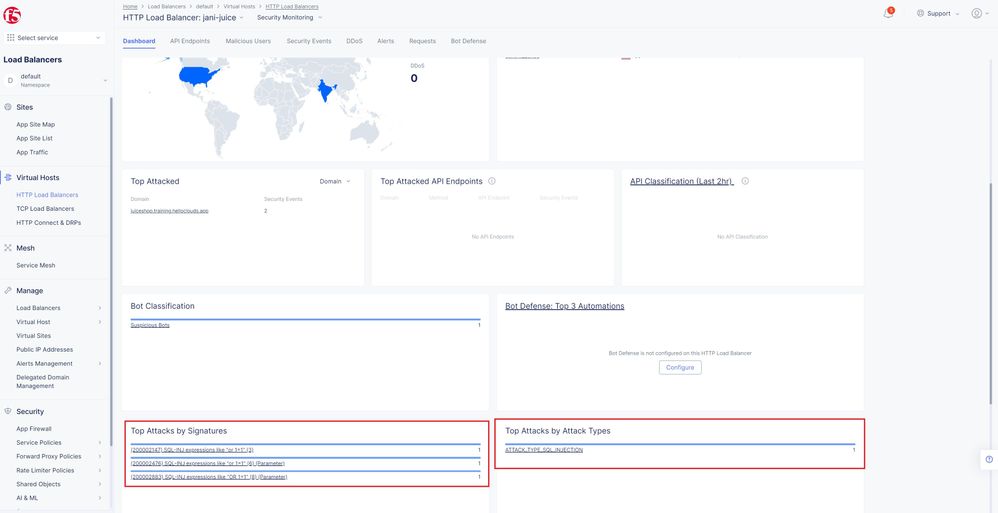Click the Sites globe icon in sidebar
This screenshot has width=998, height=513.
[x=8, y=106]
